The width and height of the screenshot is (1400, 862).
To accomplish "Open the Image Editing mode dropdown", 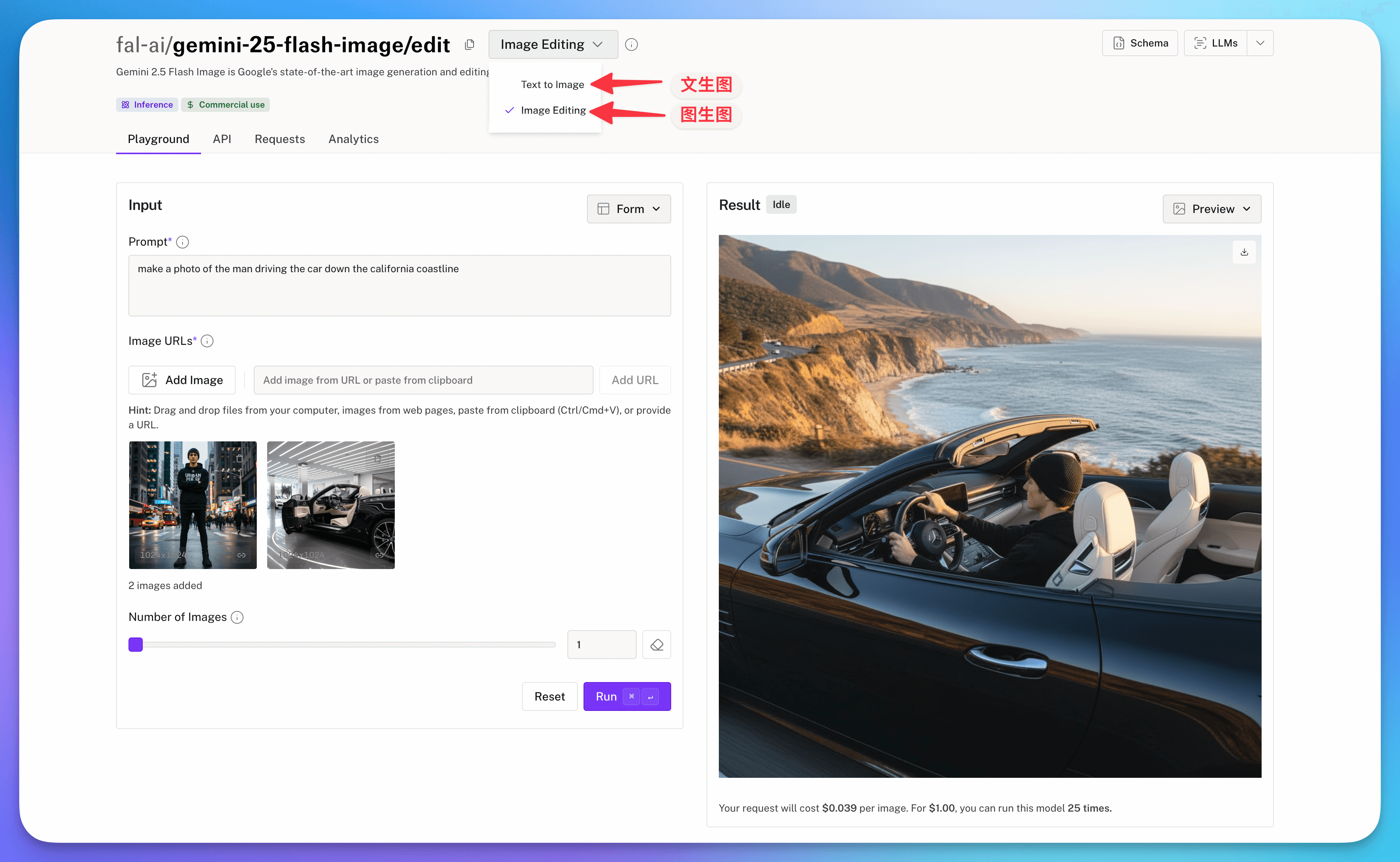I will 552,44.
